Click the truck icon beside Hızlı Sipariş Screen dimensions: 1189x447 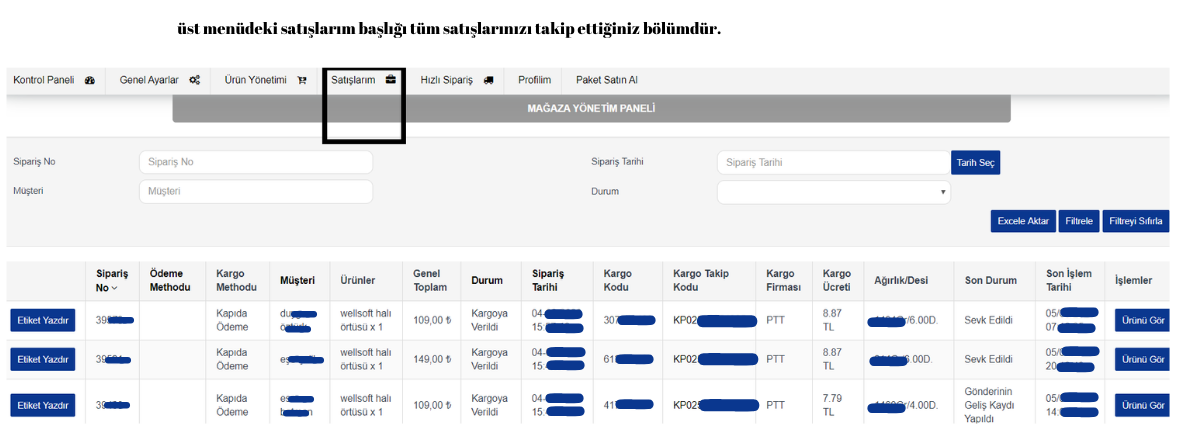pos(488,81)
